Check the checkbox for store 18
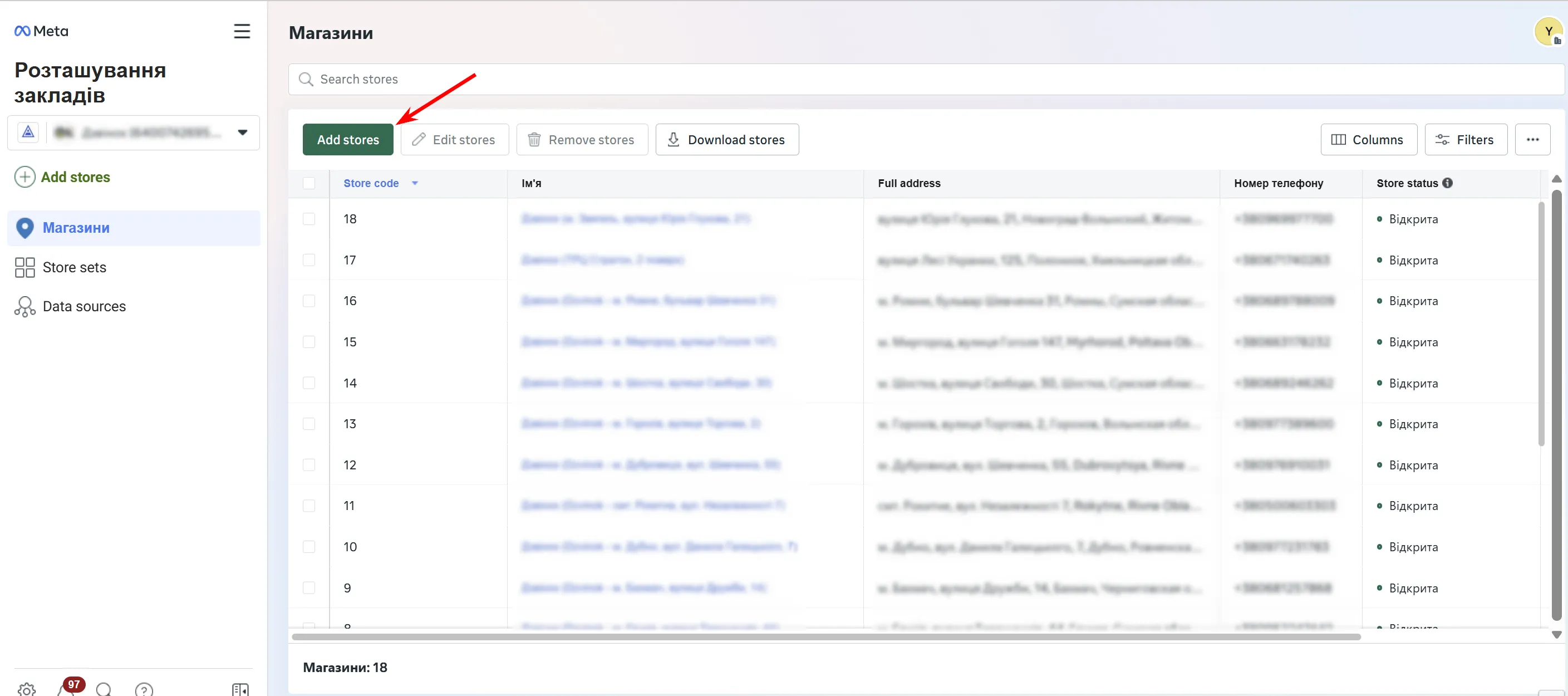The image size is (1568, 696). (x=310, y=219)
